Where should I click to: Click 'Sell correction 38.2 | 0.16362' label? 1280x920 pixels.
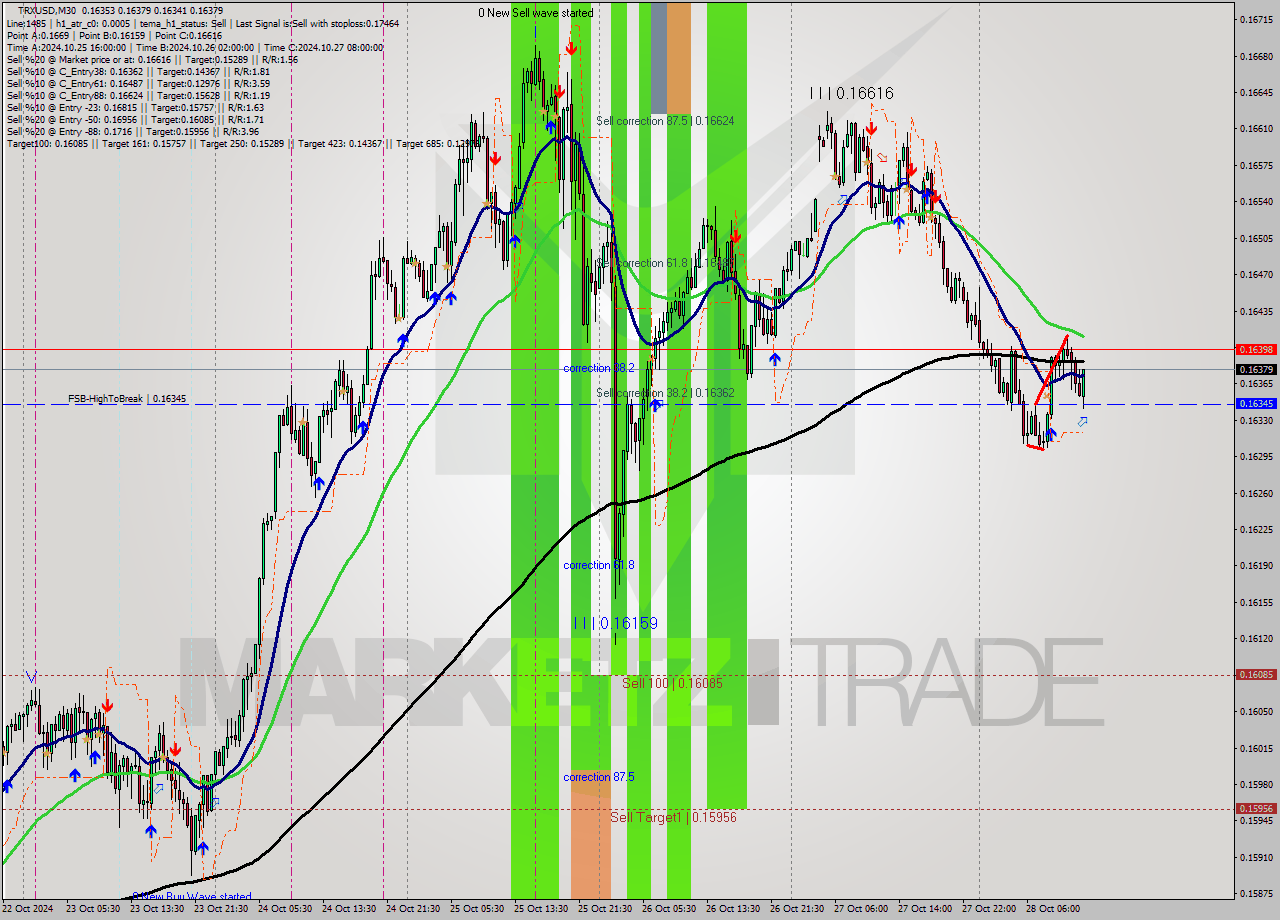point(666,393)
